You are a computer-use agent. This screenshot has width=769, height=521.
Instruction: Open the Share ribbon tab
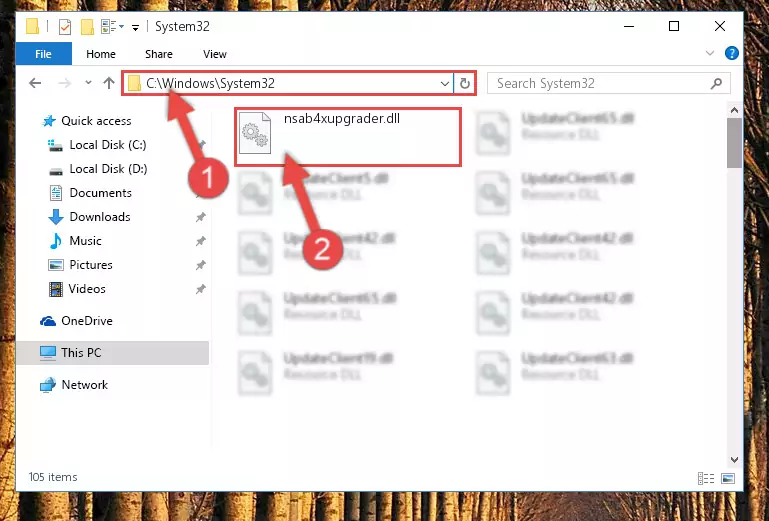[x=158, y=54]
